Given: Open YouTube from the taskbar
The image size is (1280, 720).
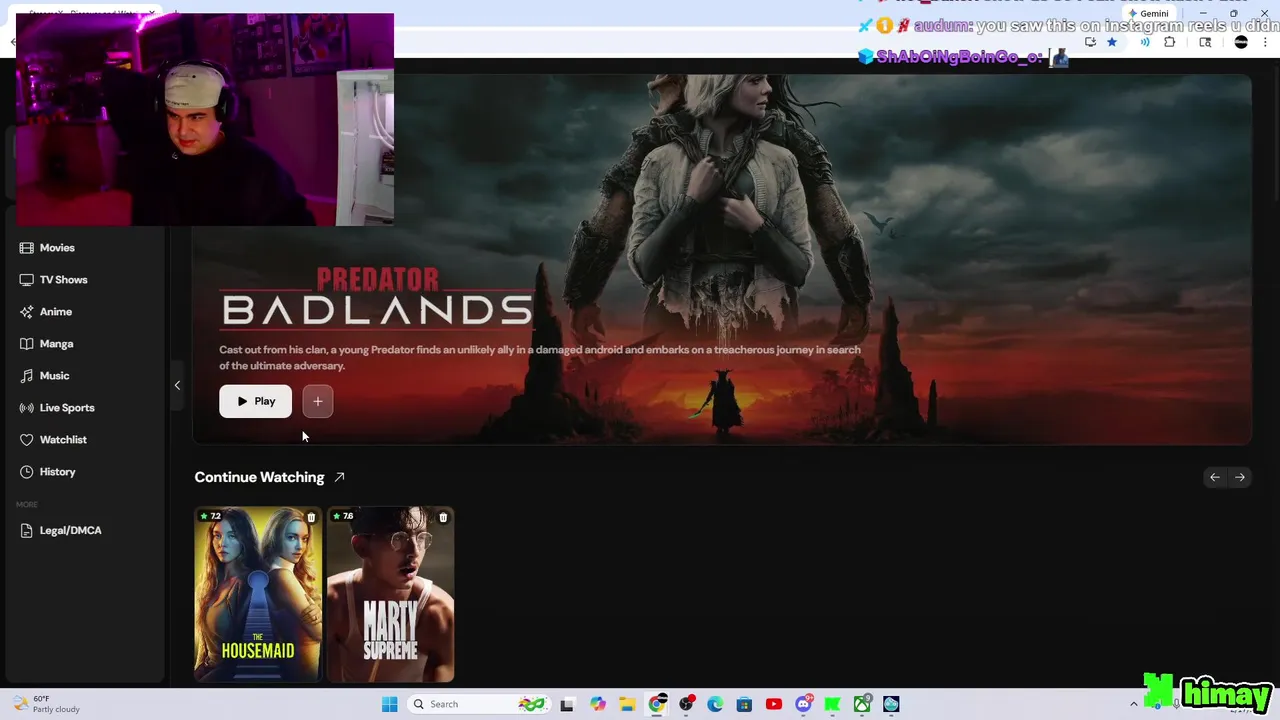Looking at the screenshot, I should [774, 704].
